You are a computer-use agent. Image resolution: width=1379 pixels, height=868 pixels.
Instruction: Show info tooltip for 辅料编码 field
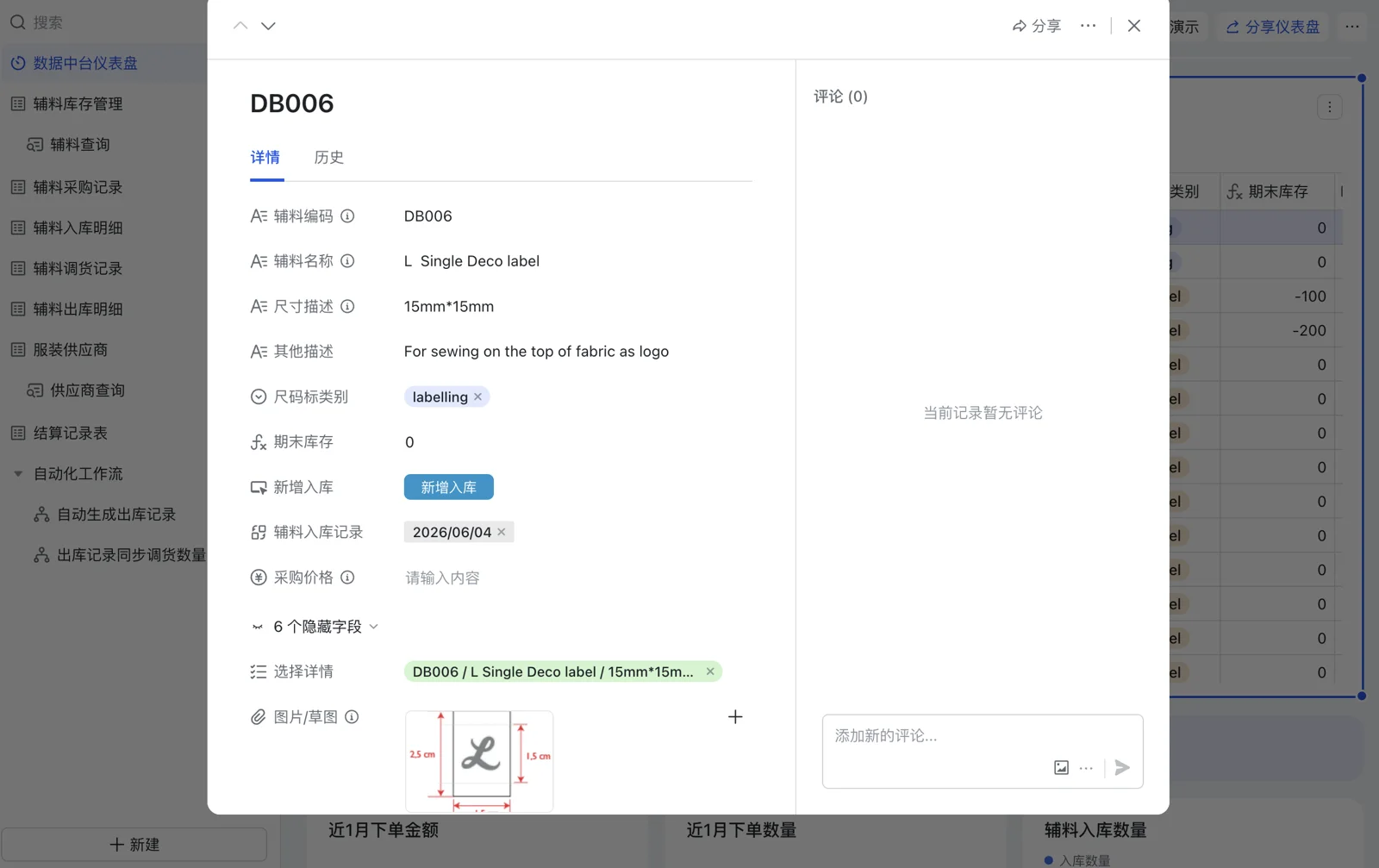tap(347, 216)
